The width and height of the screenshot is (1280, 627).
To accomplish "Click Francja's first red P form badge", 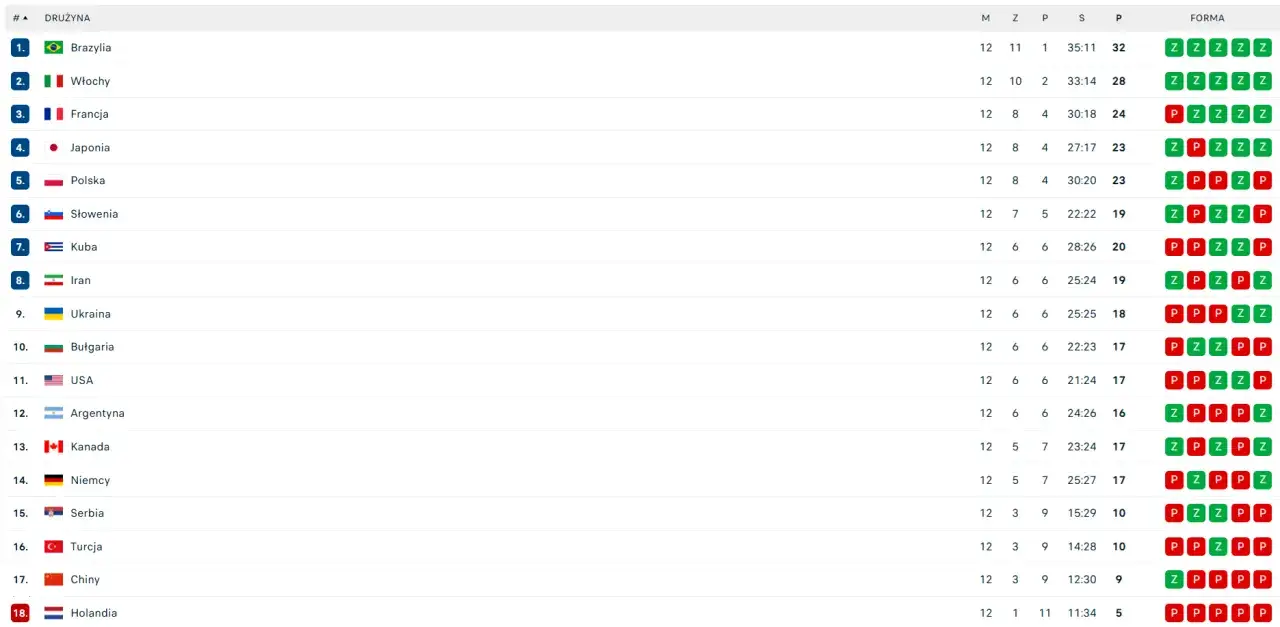I will [x=1174, y=114].
